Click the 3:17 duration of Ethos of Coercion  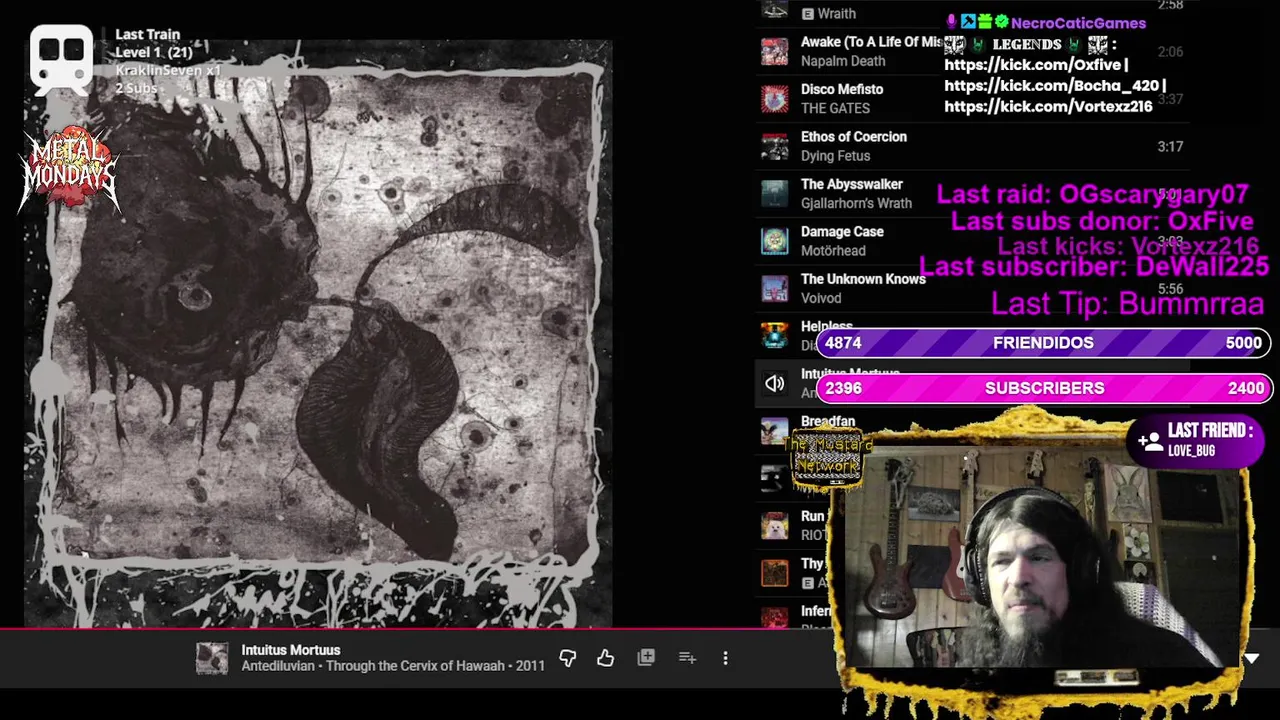[x=1170, y=146]
